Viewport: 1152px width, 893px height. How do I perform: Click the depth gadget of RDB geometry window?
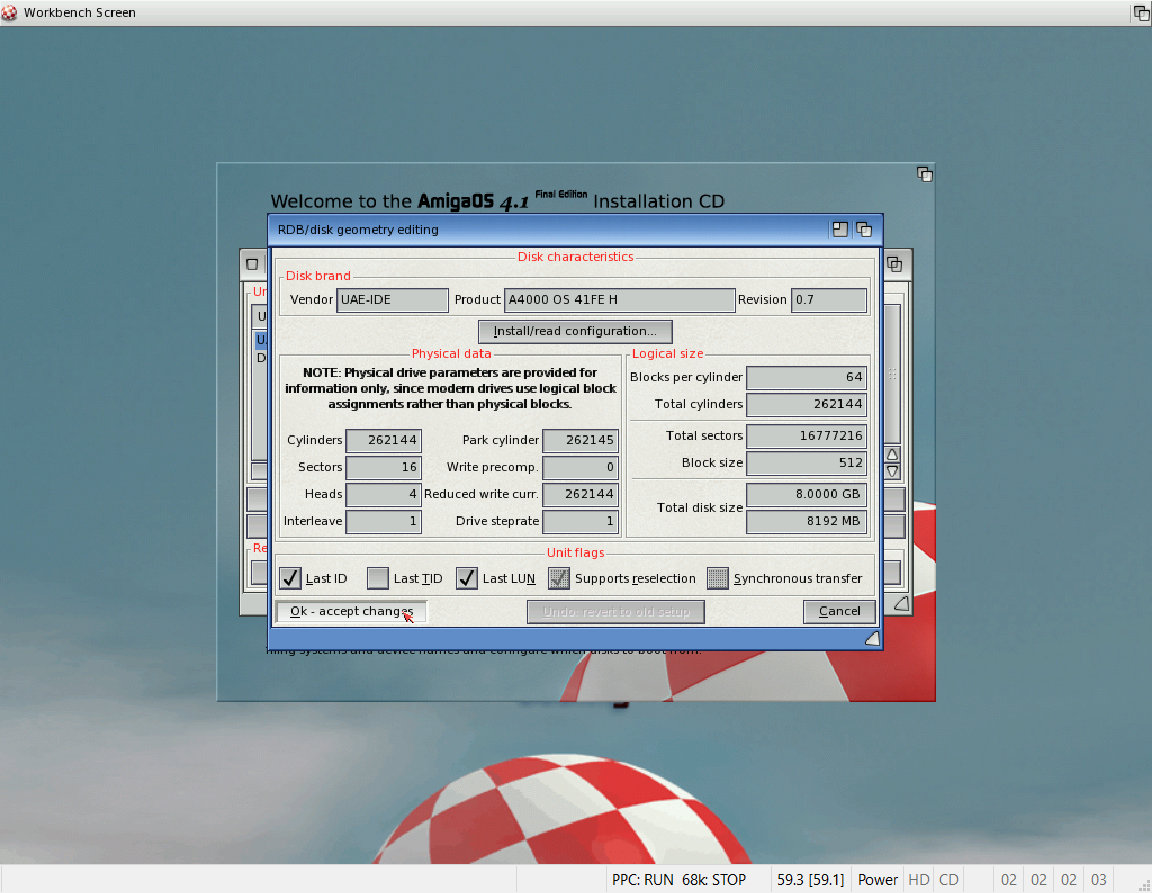click(864, 229)
